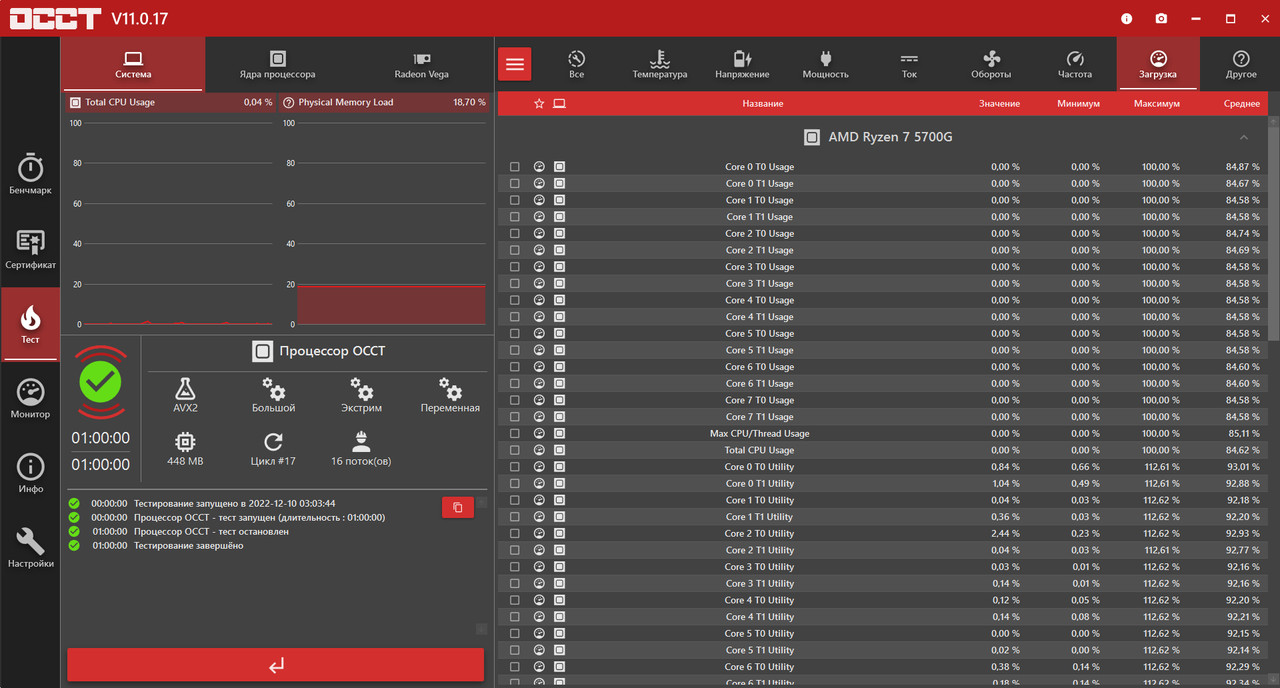Click the green checkmark test status icon

[x=100, y=381]
